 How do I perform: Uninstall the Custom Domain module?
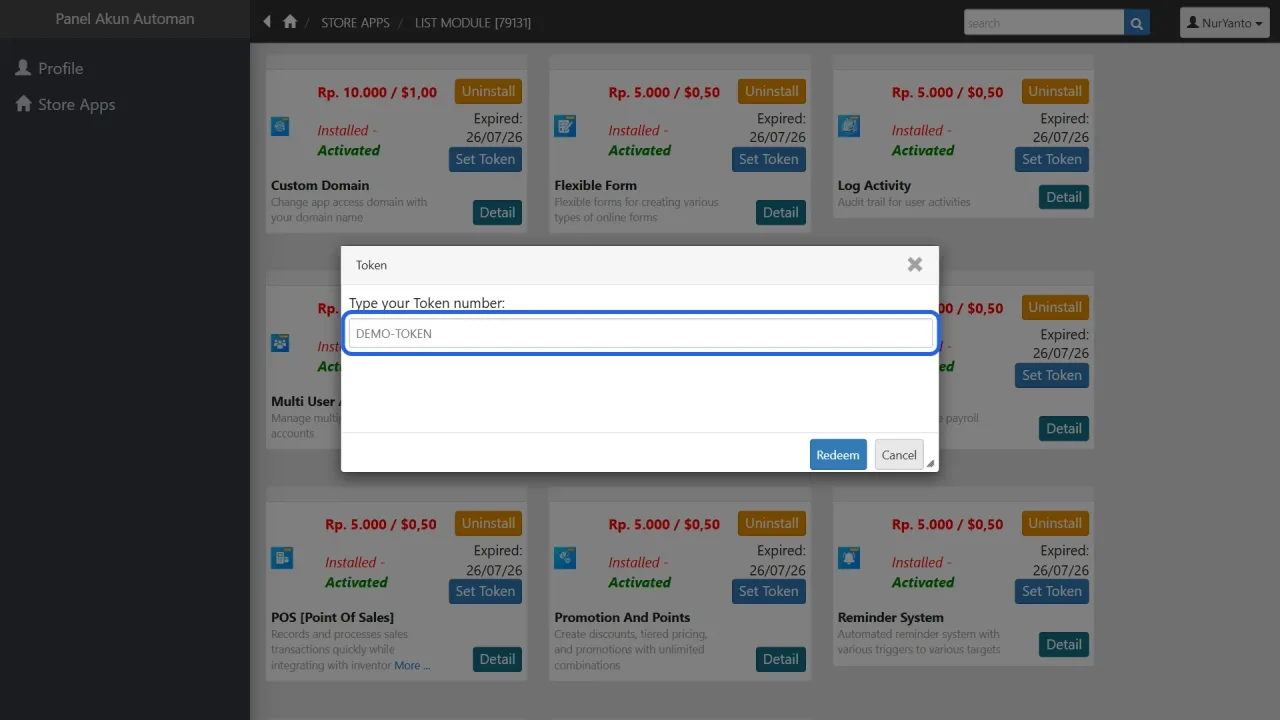(488, 91)
